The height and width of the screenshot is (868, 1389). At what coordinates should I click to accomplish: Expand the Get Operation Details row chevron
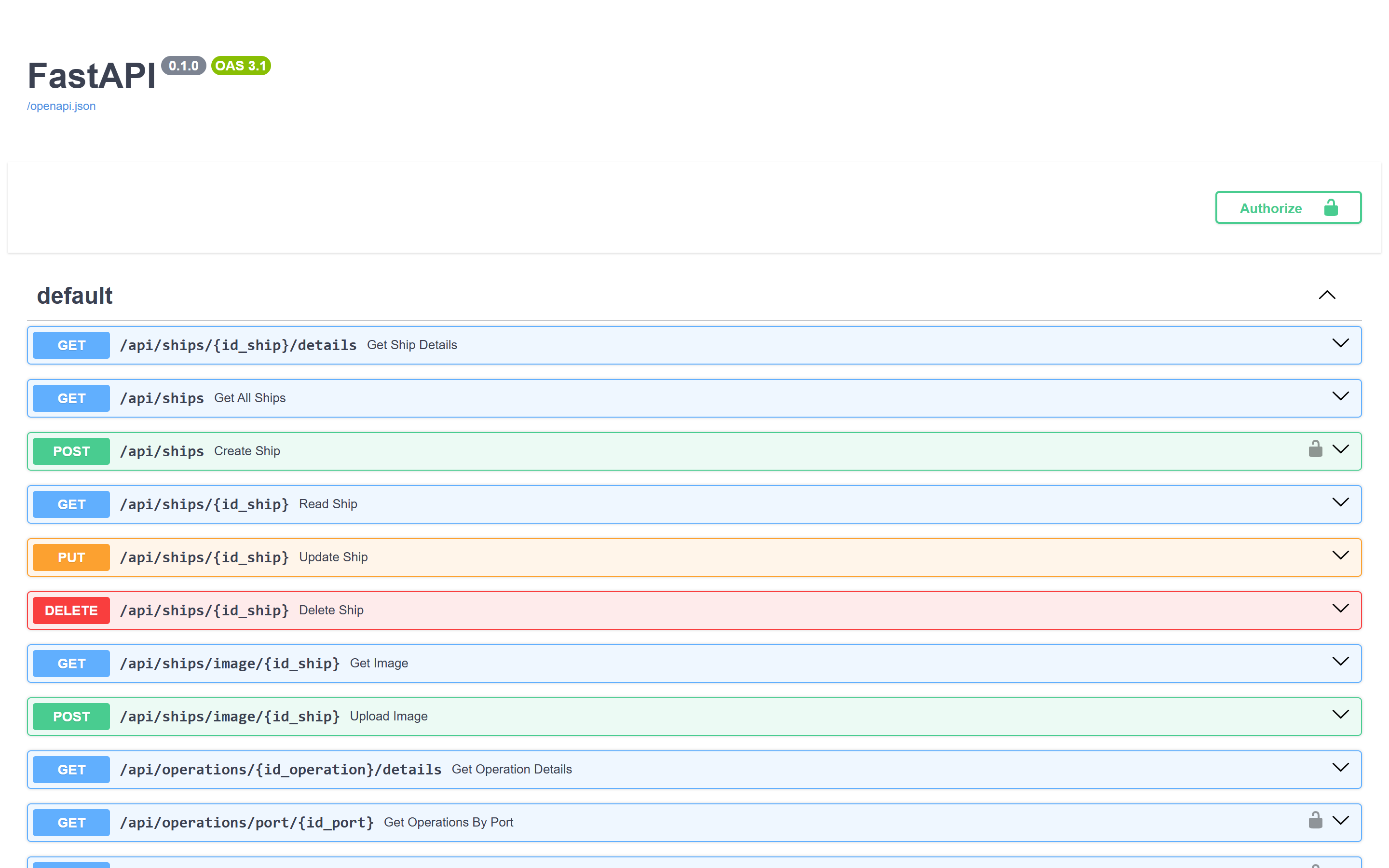1340,768
